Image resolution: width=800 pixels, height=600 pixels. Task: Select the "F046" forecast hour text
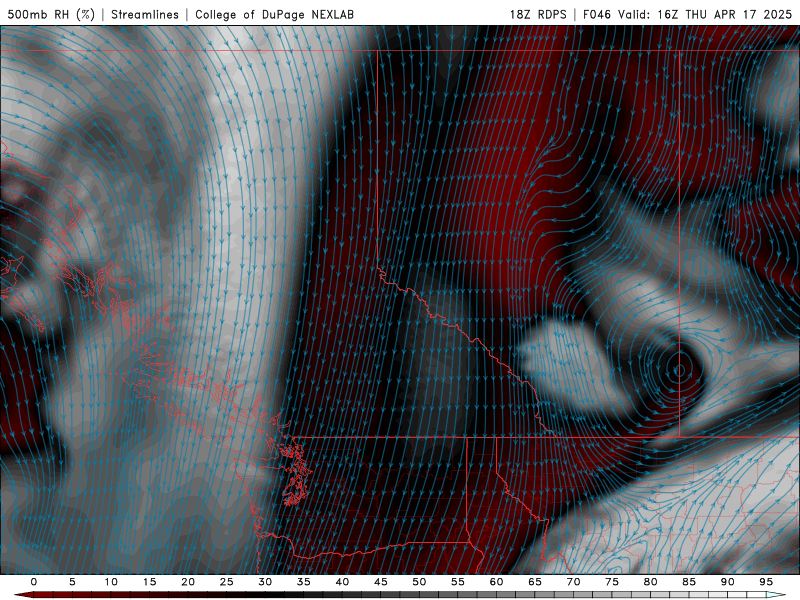[x=597, y=14]
